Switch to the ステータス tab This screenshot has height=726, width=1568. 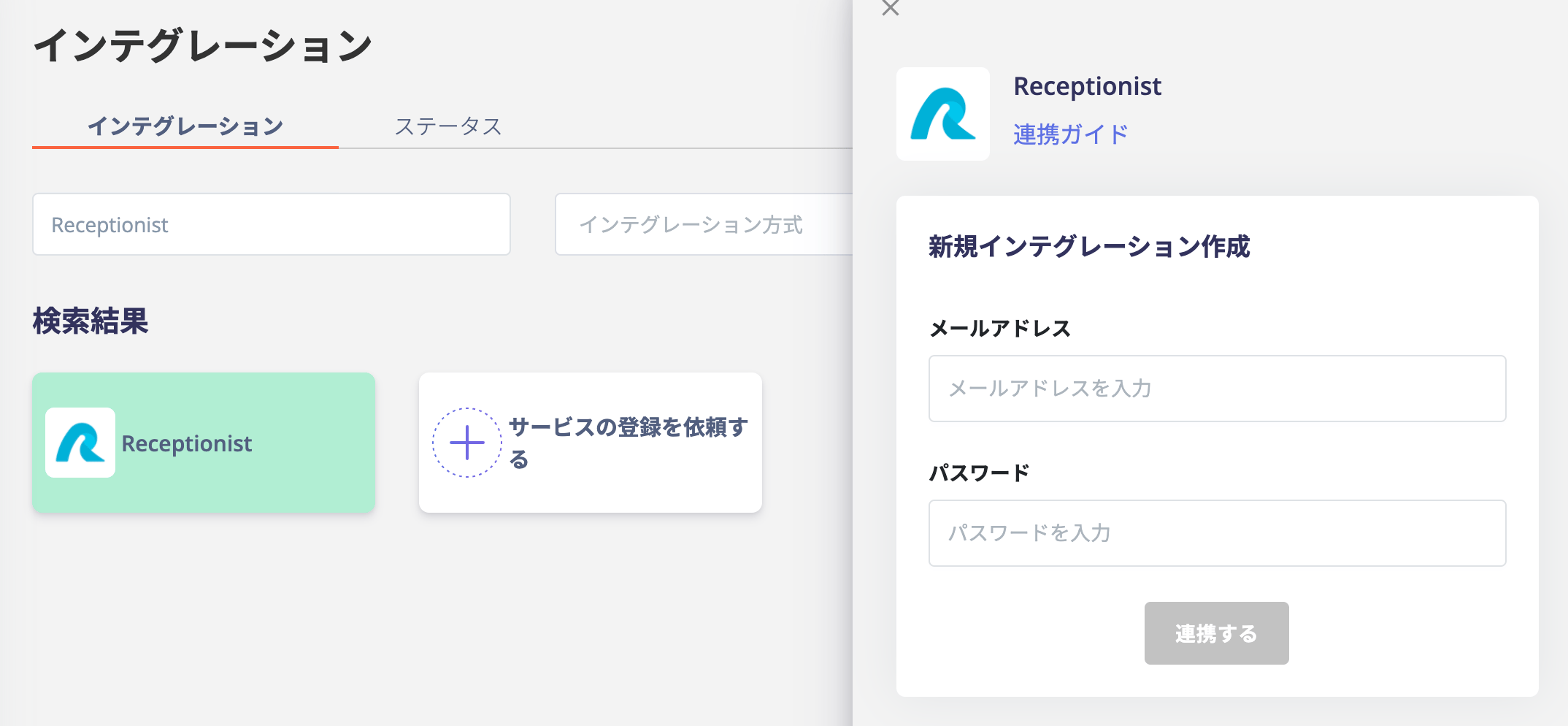click(448, 126)
